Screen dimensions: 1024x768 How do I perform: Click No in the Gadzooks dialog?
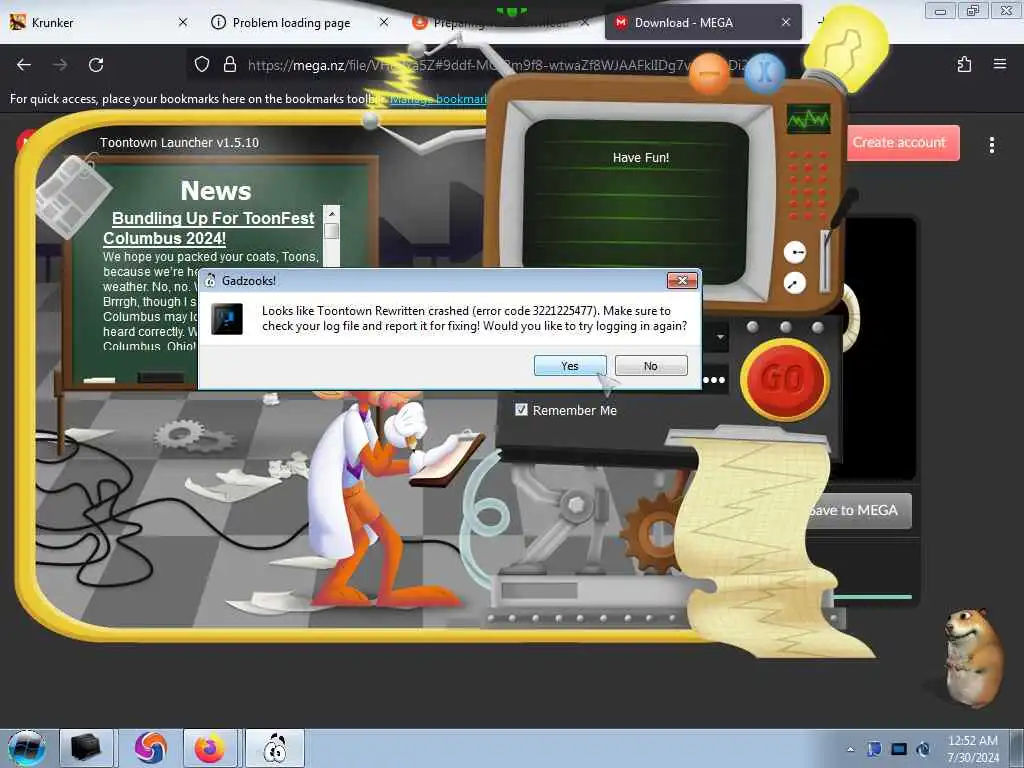point(650,366)
